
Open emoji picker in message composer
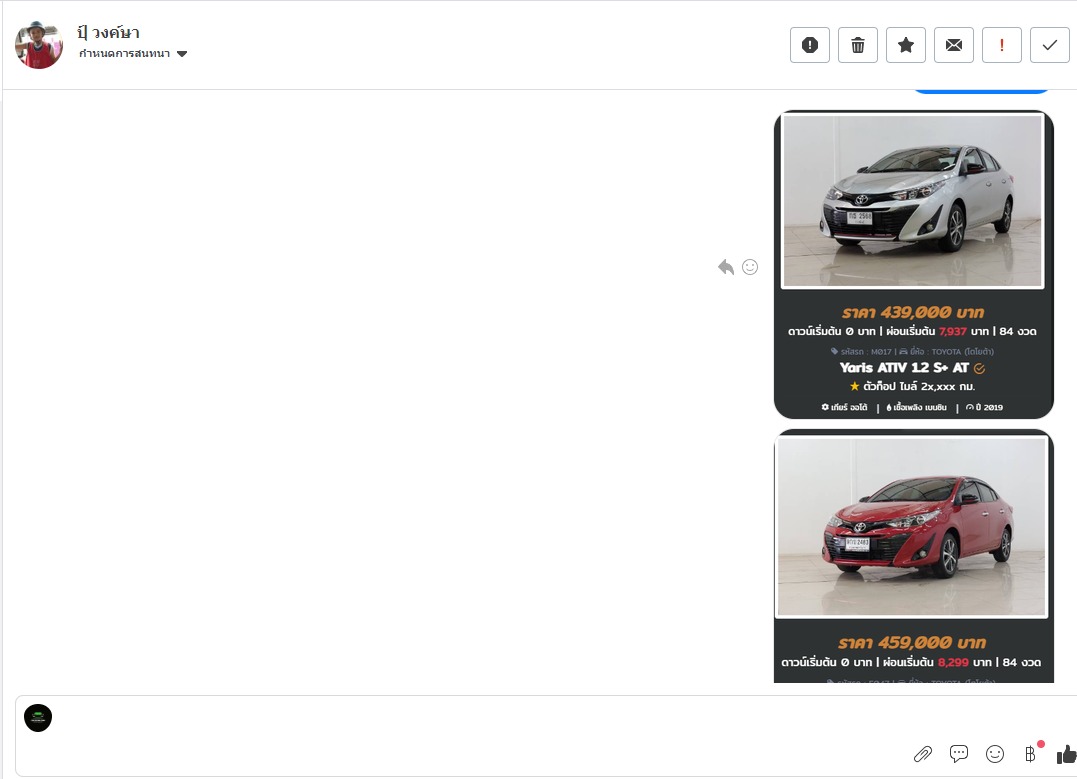click(995, 754)
